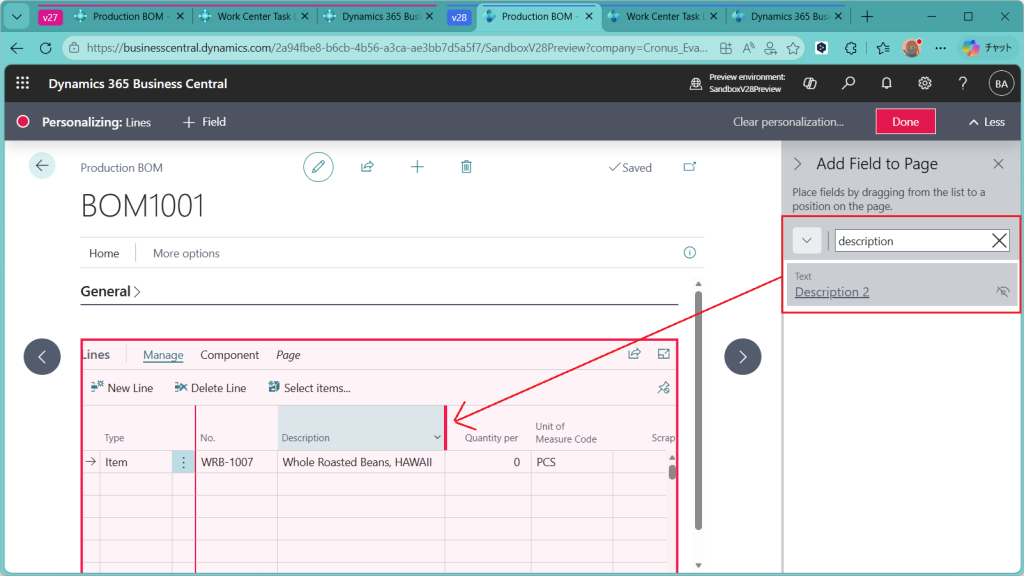Image resolution: width=1024 pixels, height=576 pixels.
Task: Open the Business Central search magnifier
Action: click(x=848, y=84)
